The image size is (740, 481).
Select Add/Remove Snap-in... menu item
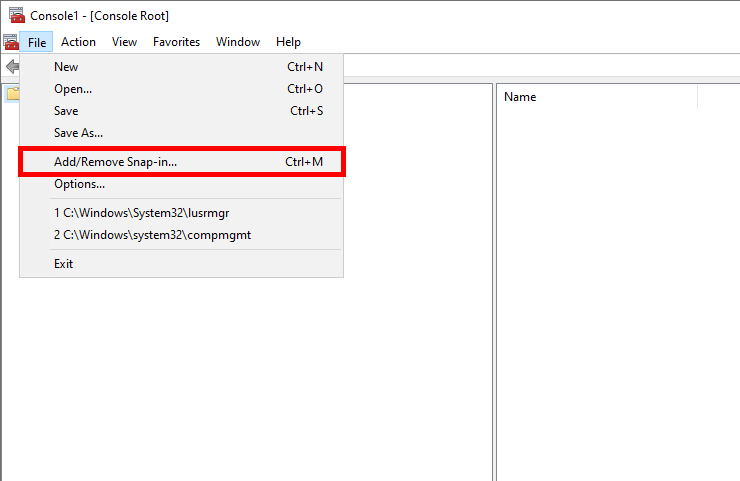115,161
